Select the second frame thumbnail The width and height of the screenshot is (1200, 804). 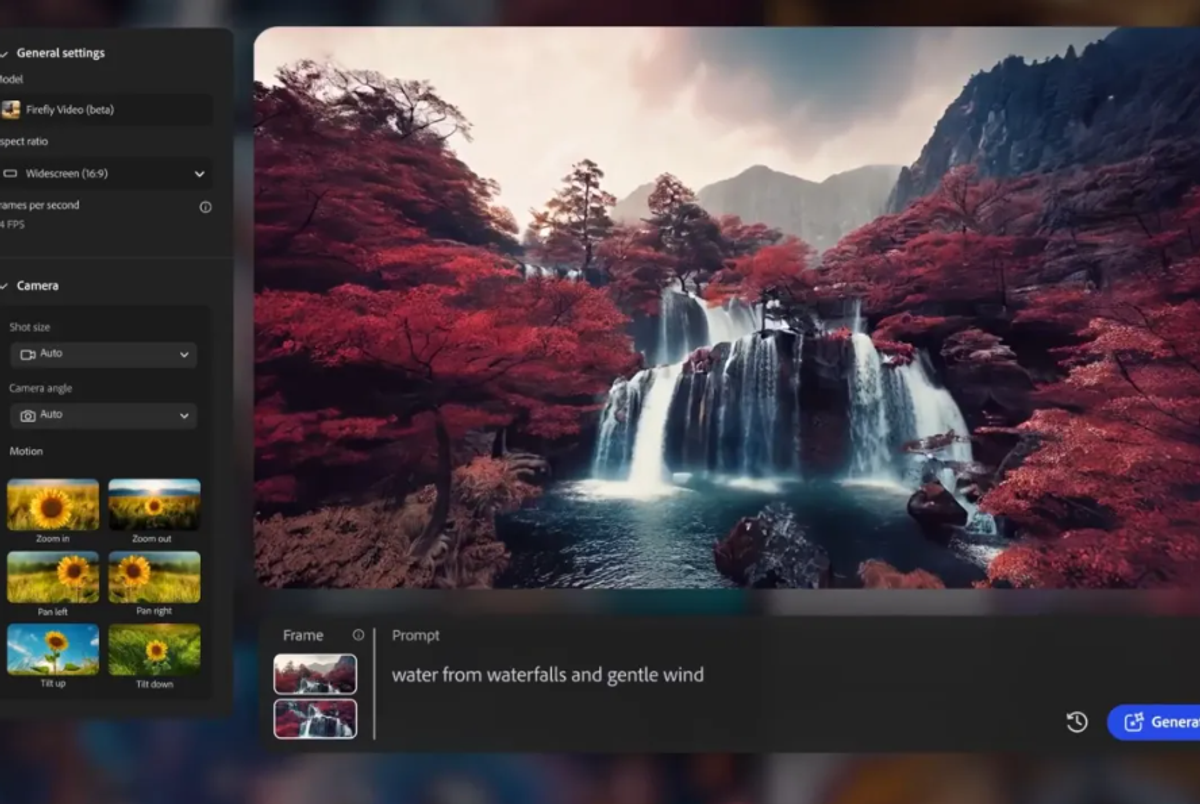pos(315,719)
